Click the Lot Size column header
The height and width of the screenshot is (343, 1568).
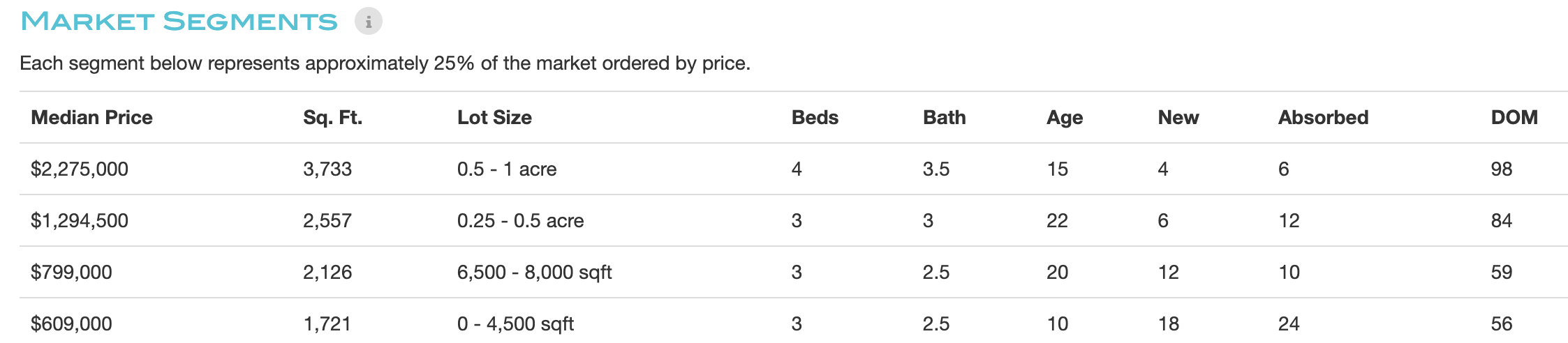(494, 117)
